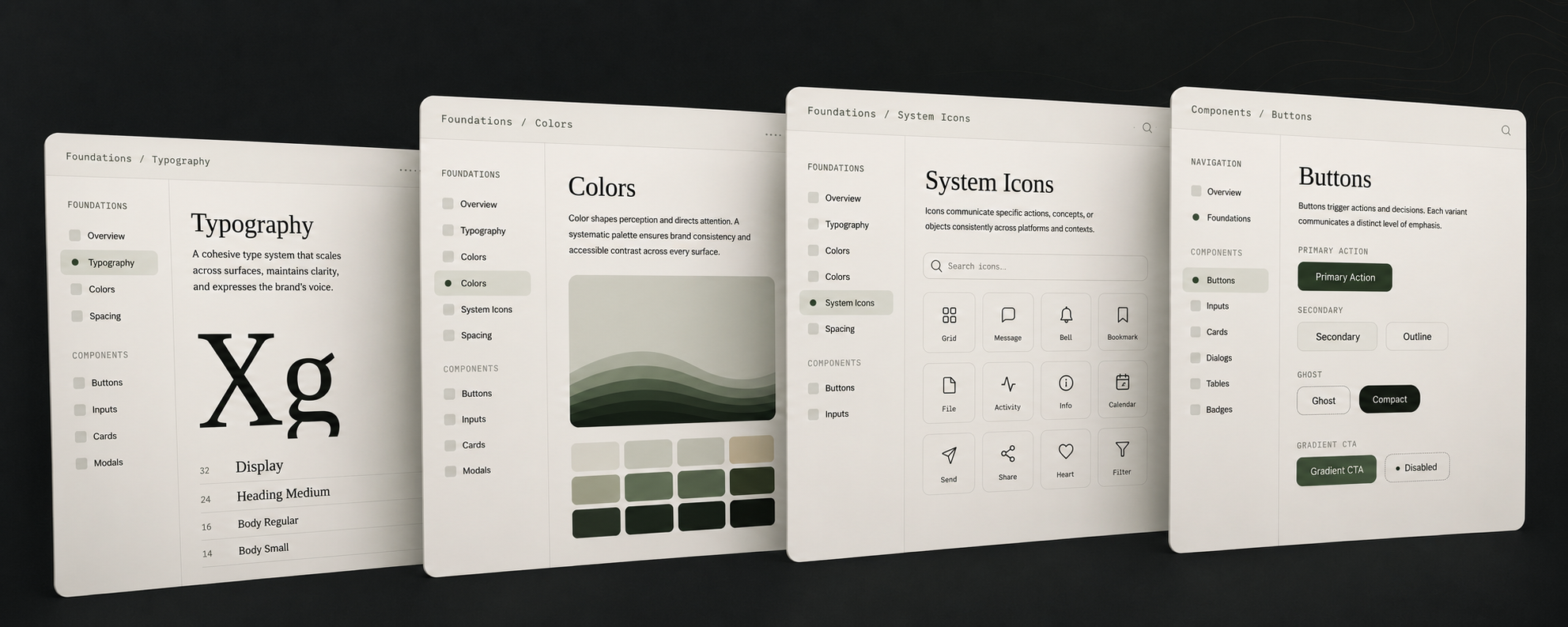Image resolution: width=1568 pixels, height=627 pixels.
Task: Click the Body Small type scale row
Action: click(x=312, y=550)
